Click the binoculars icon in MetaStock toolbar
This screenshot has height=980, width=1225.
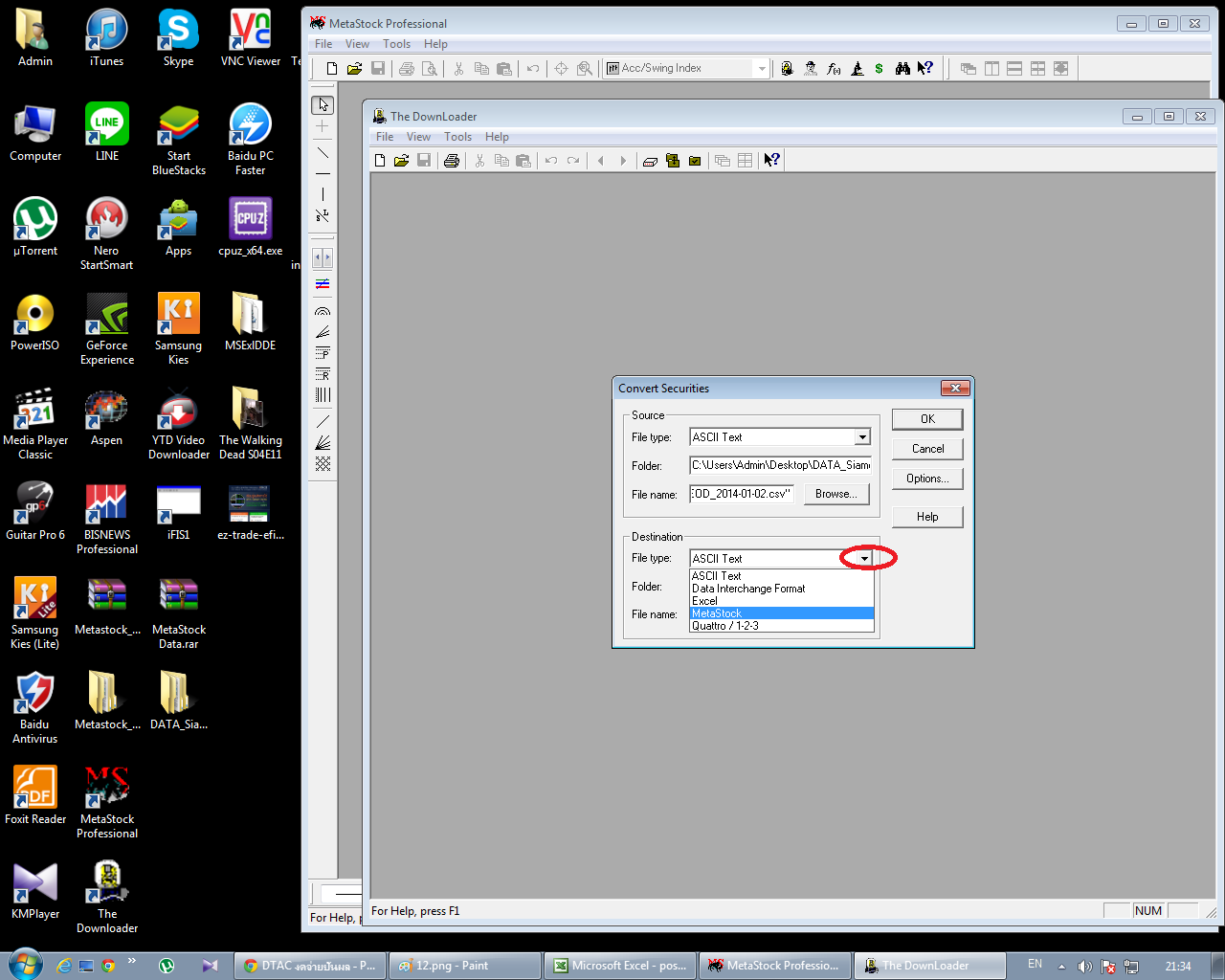(x=902, y=68)
